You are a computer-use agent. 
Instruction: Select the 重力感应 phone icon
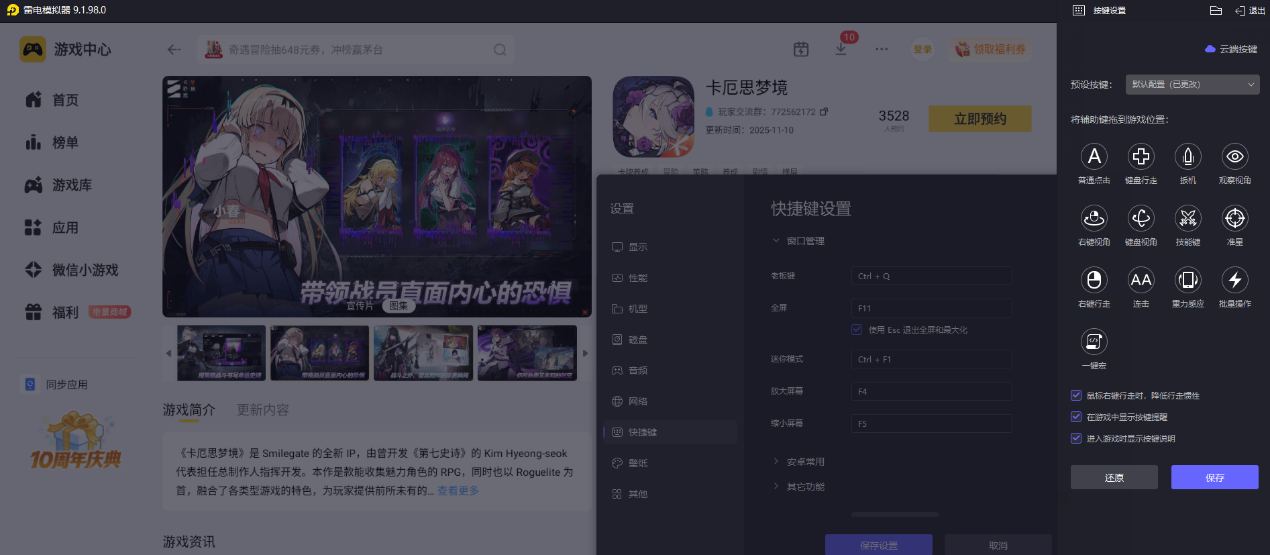pyautogui.click(x=1188, y=279)
